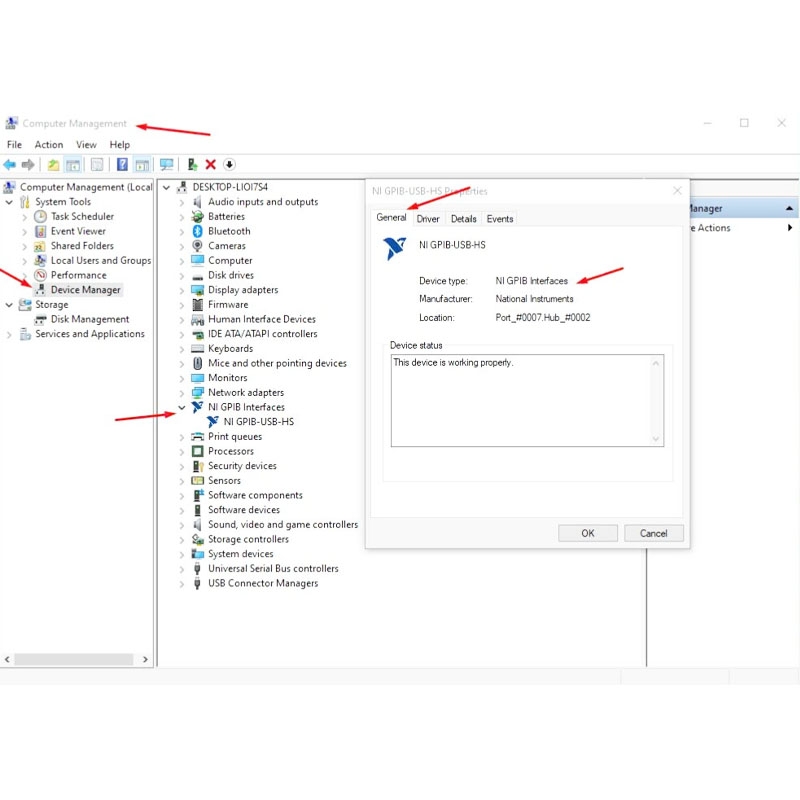
Task: Collapse the Storage tree node
Action: point(9,305)
